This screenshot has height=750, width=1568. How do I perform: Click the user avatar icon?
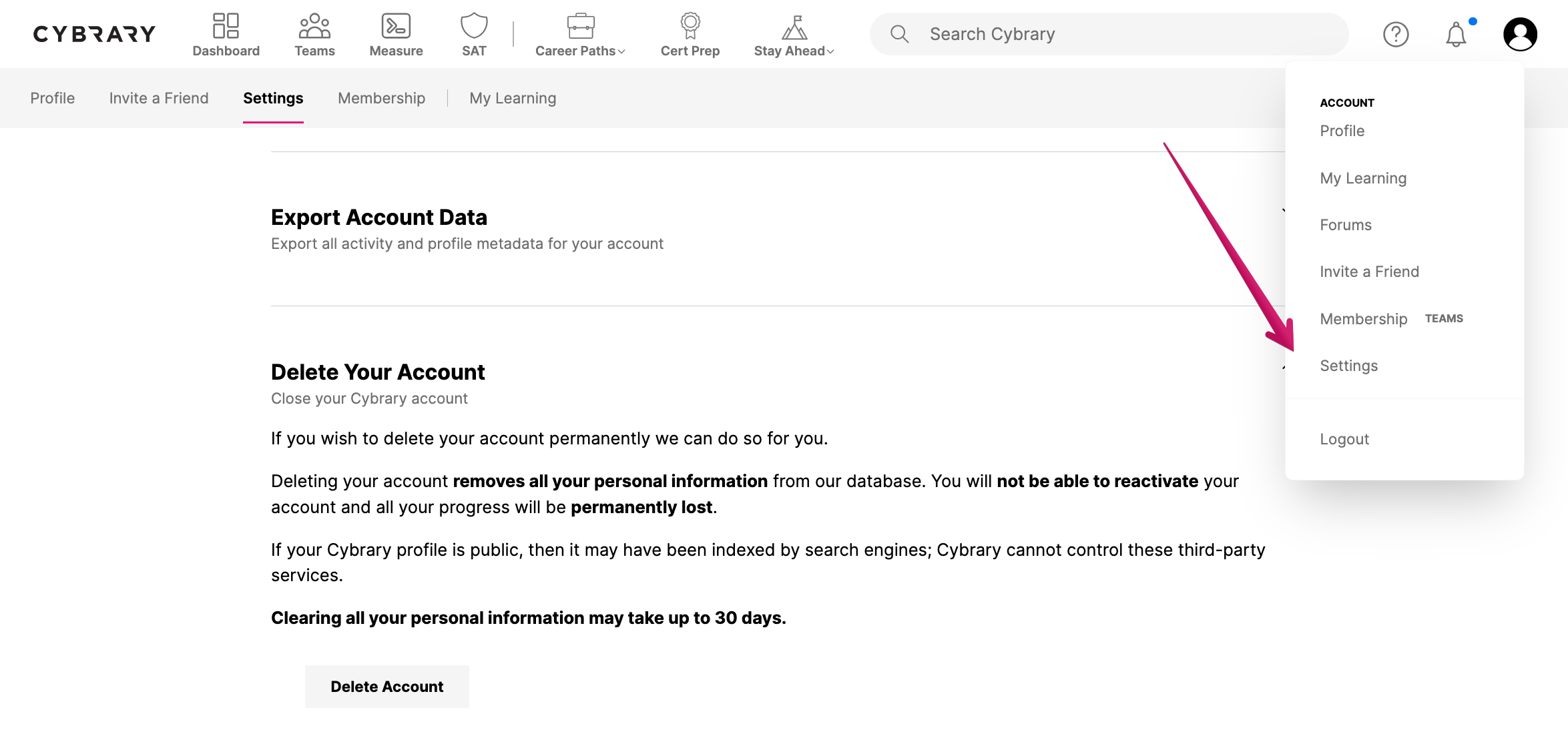[x=1520, y=34]
